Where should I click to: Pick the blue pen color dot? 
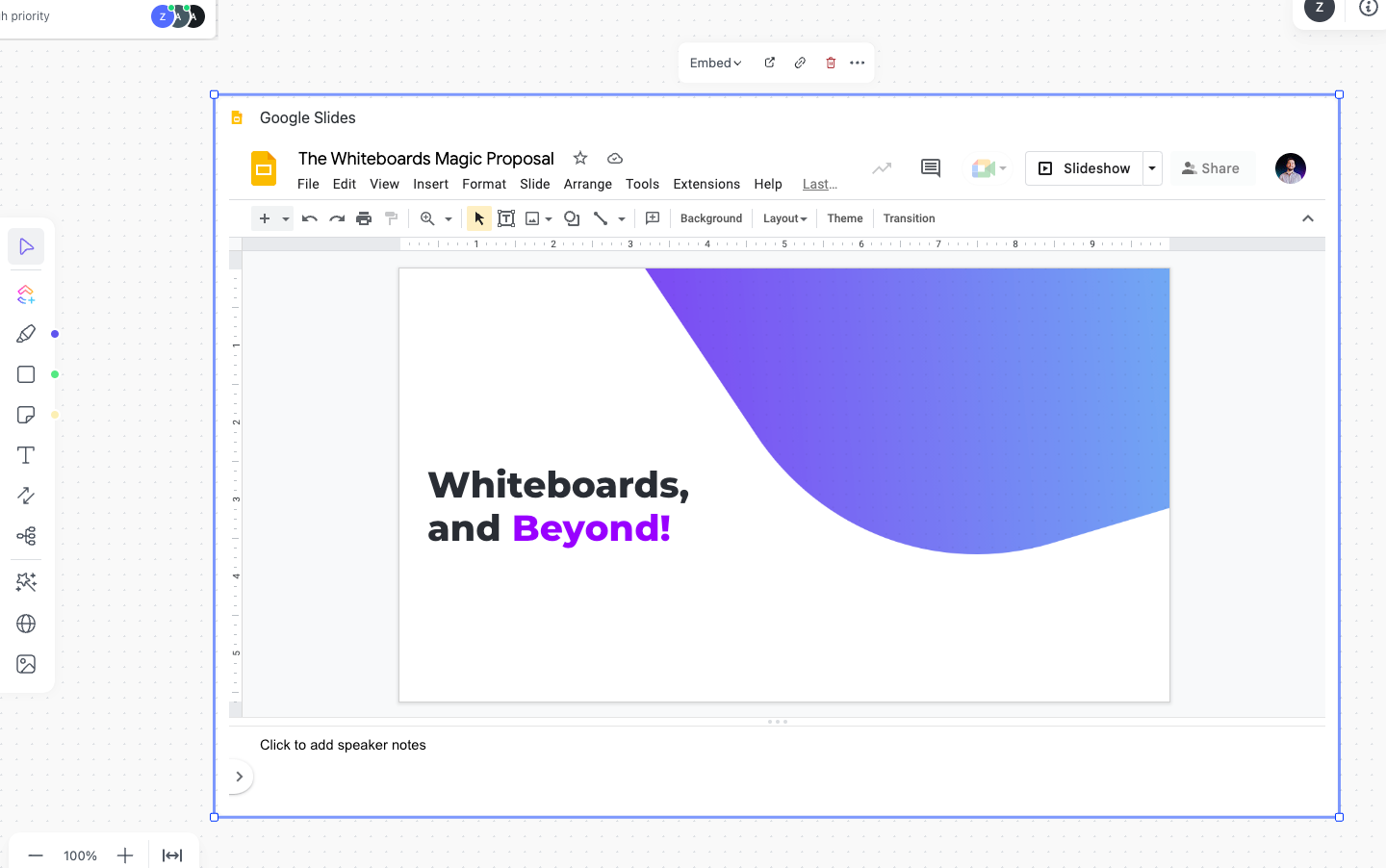[55, 334]
